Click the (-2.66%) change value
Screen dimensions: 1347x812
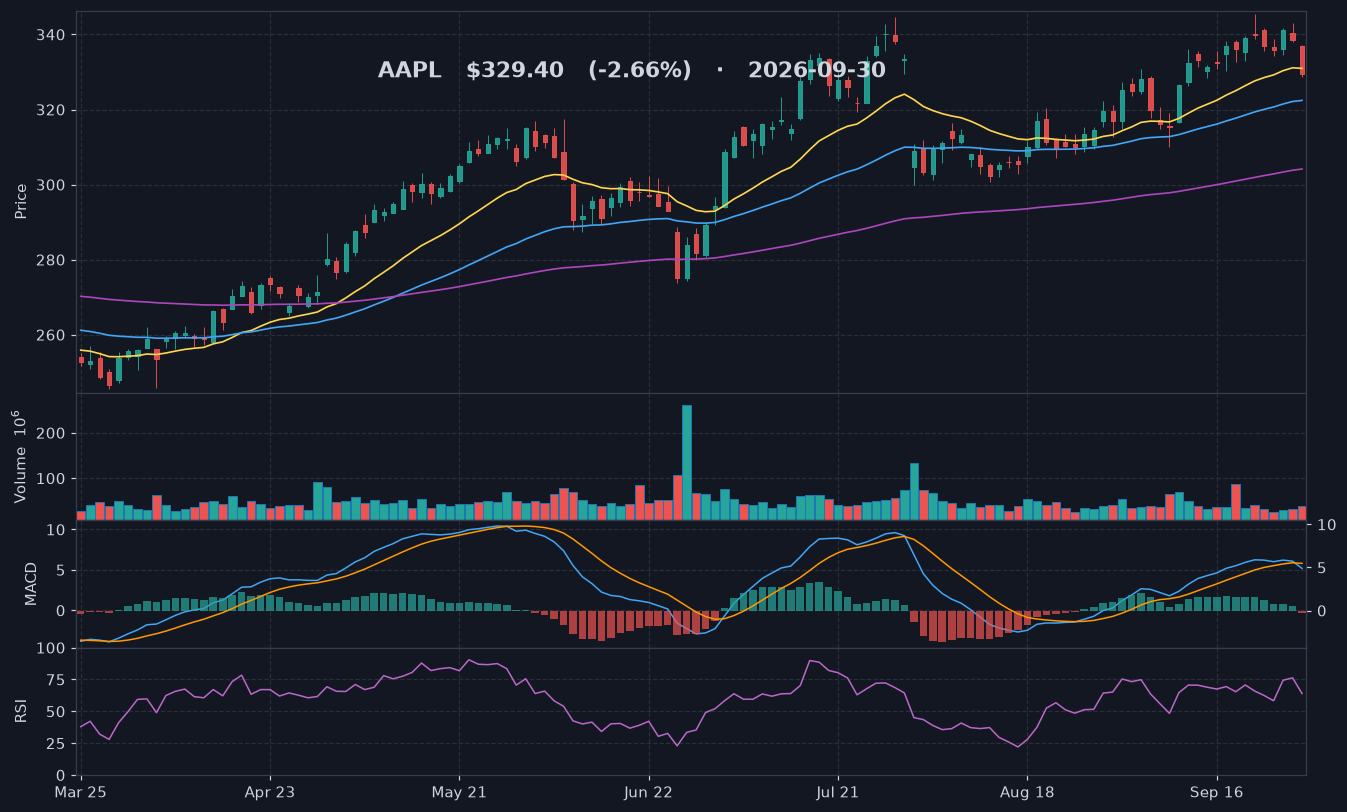640,71
